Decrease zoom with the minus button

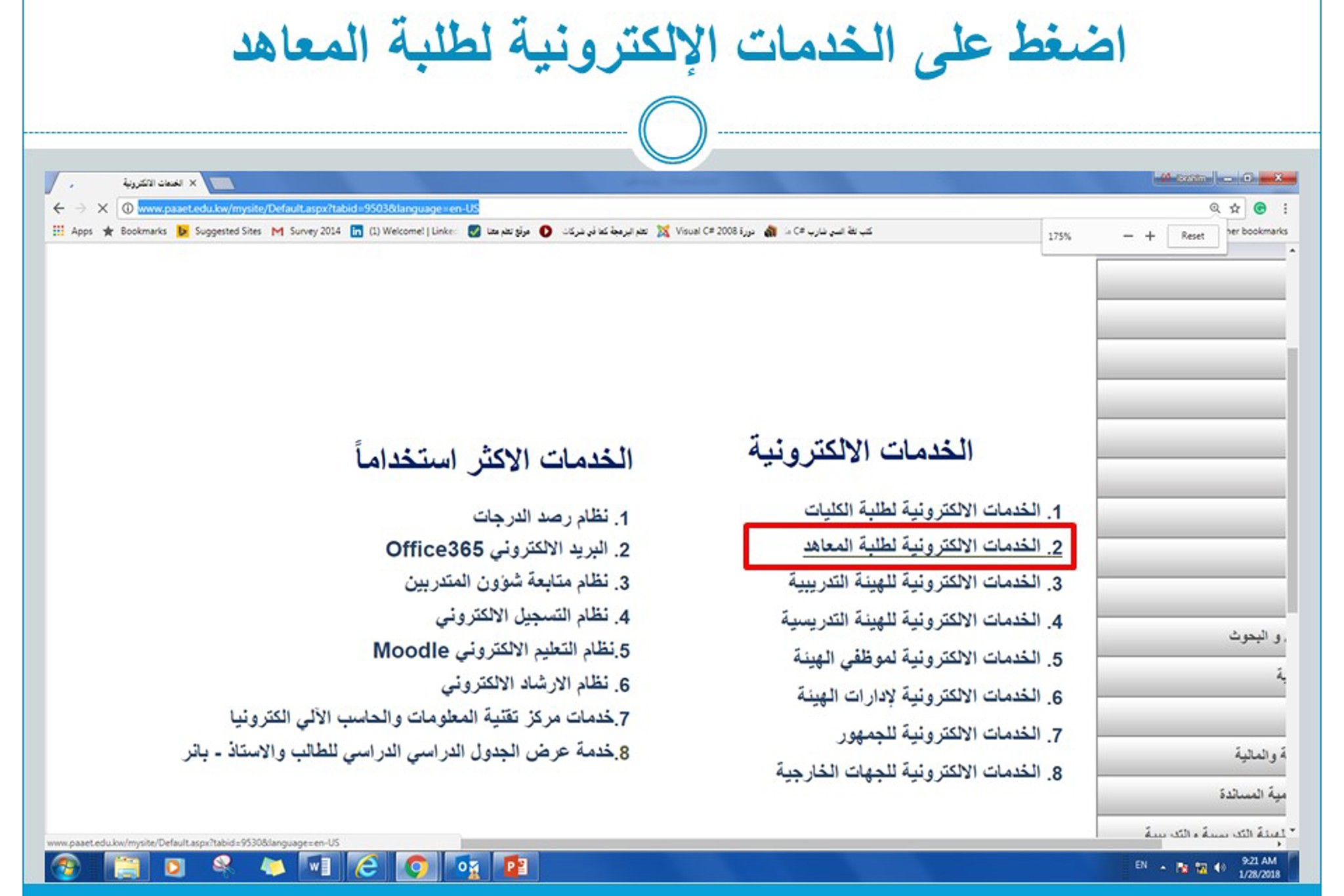[1127, 236]
